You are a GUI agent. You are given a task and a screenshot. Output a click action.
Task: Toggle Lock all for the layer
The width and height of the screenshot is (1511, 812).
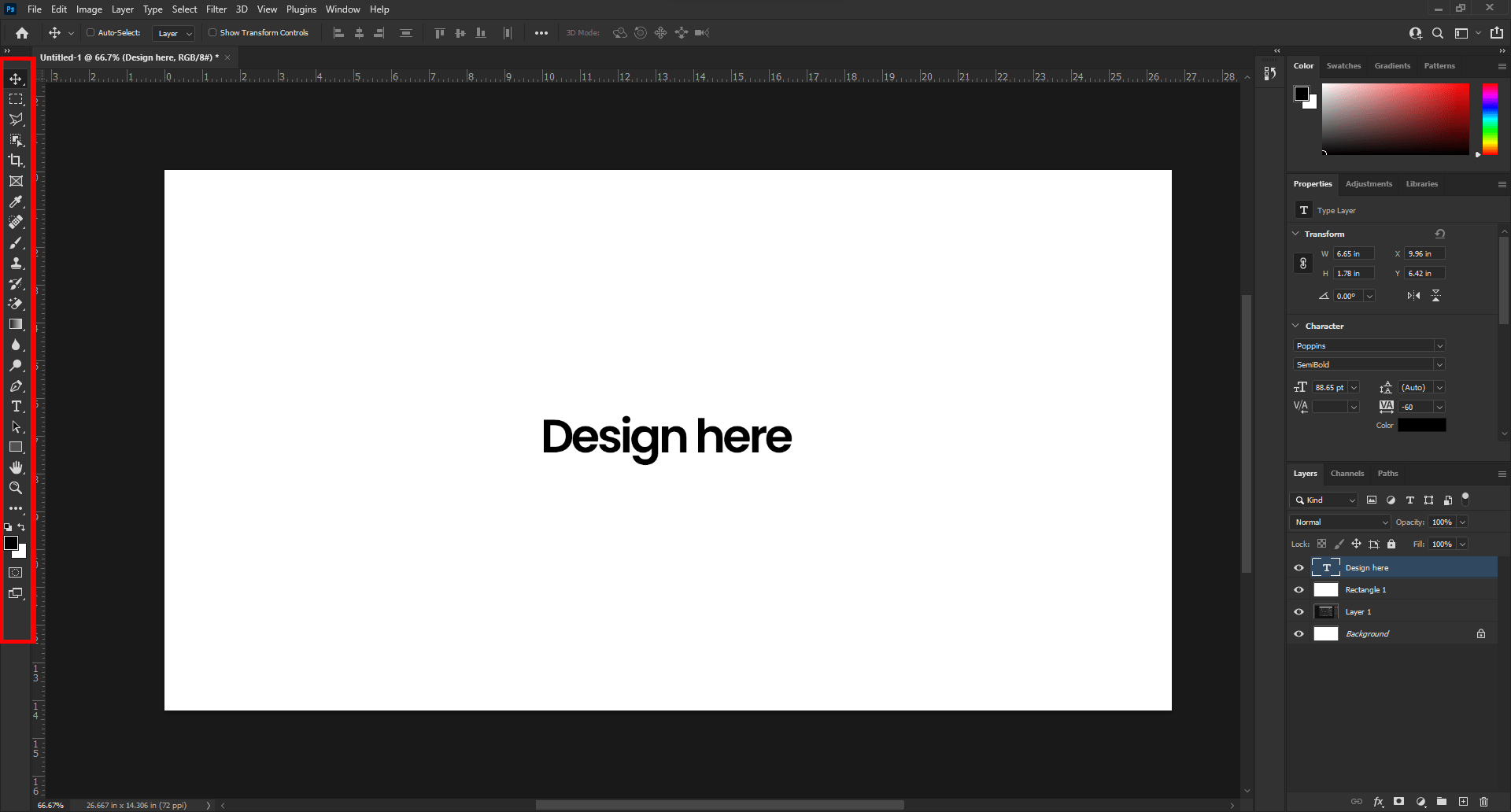pyautogui.click(x=1391, y=544)
